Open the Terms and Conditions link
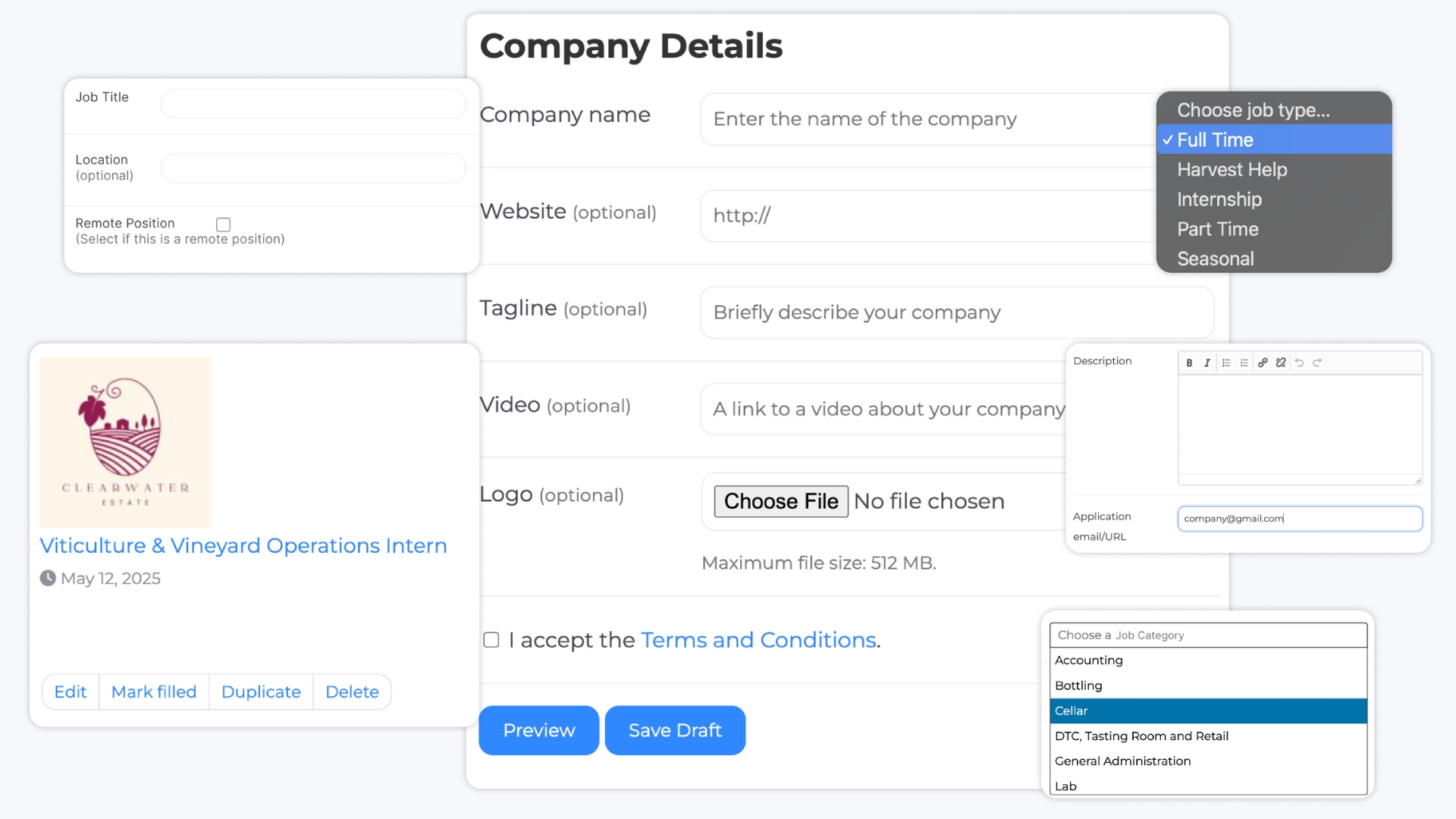 [758, 640]
